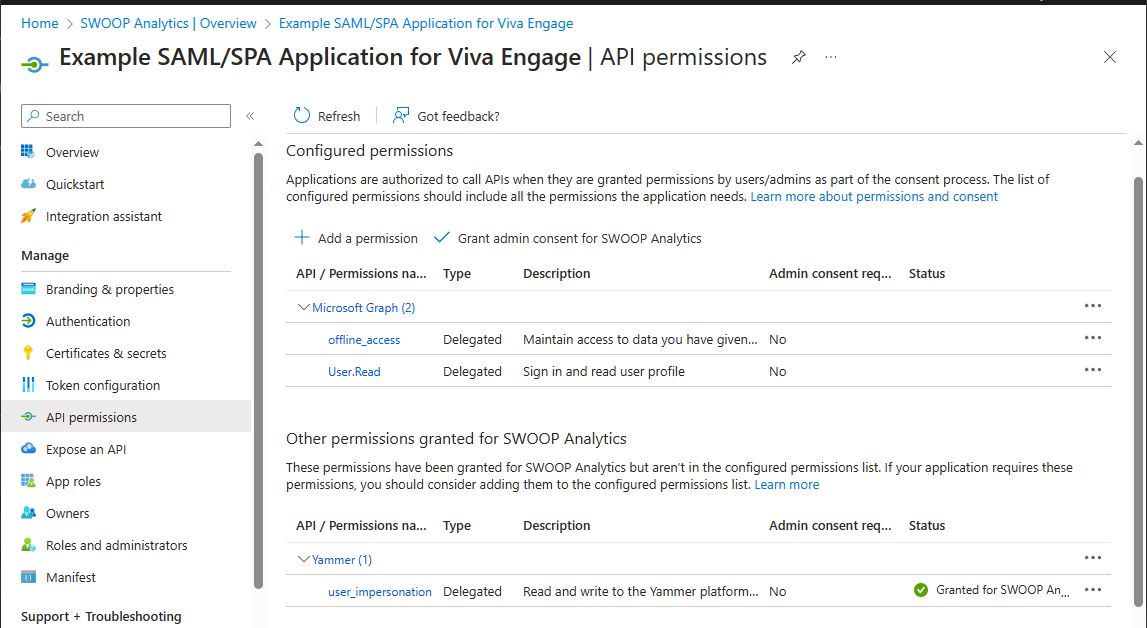The image size is (1147, 628).
Task: Open more options ellipsis for offline_access row
Action: pos(1093,338)
